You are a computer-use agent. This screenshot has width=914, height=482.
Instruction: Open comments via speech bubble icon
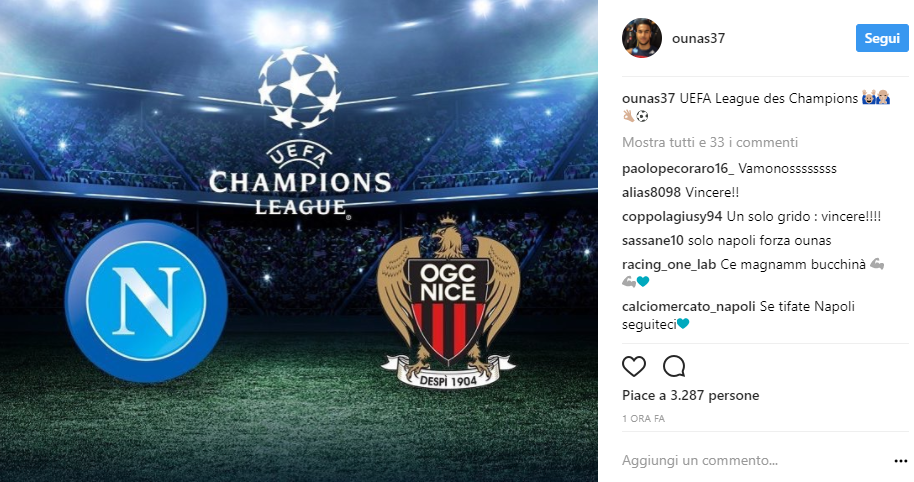coord(674,367)
